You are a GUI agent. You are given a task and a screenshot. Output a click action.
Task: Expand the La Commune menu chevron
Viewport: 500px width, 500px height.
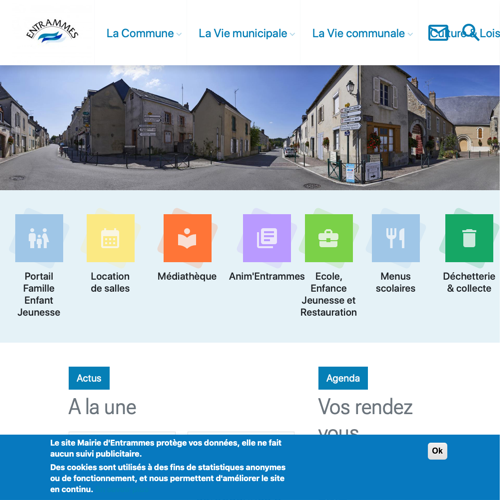point(179,34)
